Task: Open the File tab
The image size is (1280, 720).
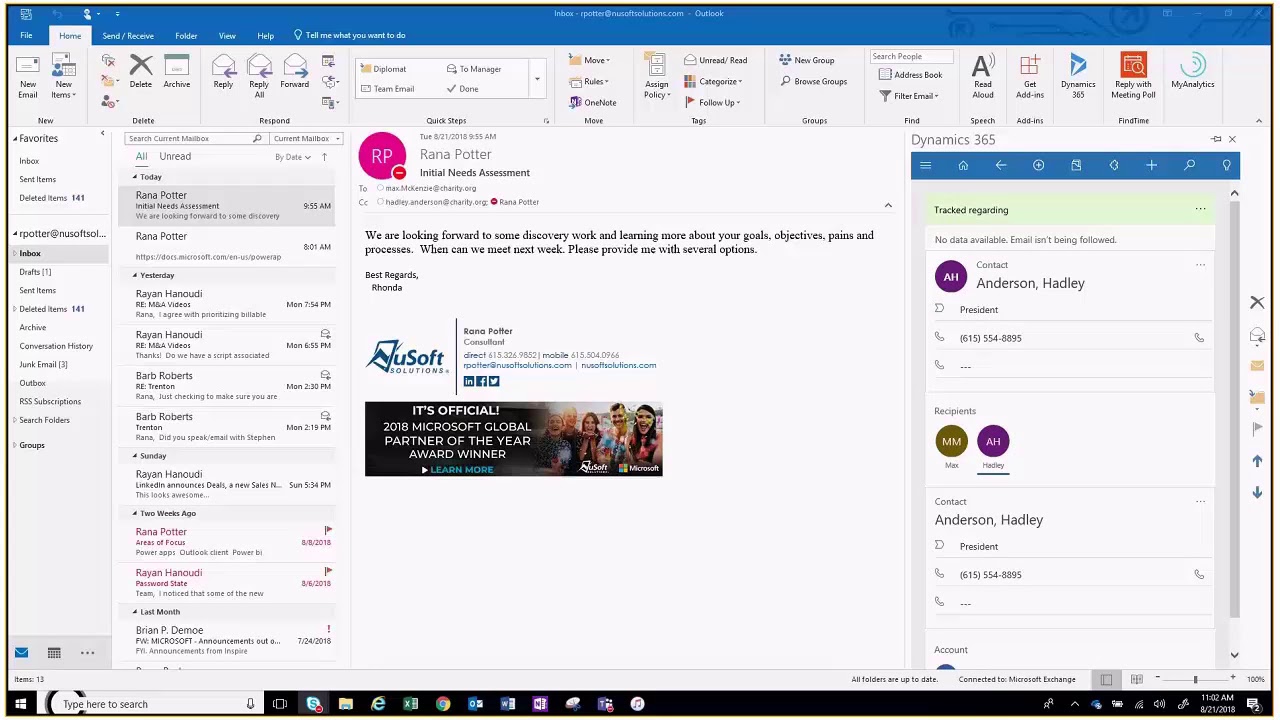Action: [26, 35]
